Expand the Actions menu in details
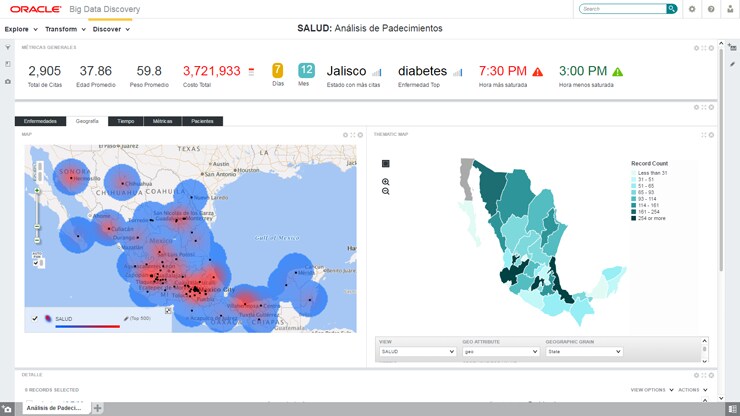Image resolution: width=740 pixels, height=416 pixels. pos(692,390)
